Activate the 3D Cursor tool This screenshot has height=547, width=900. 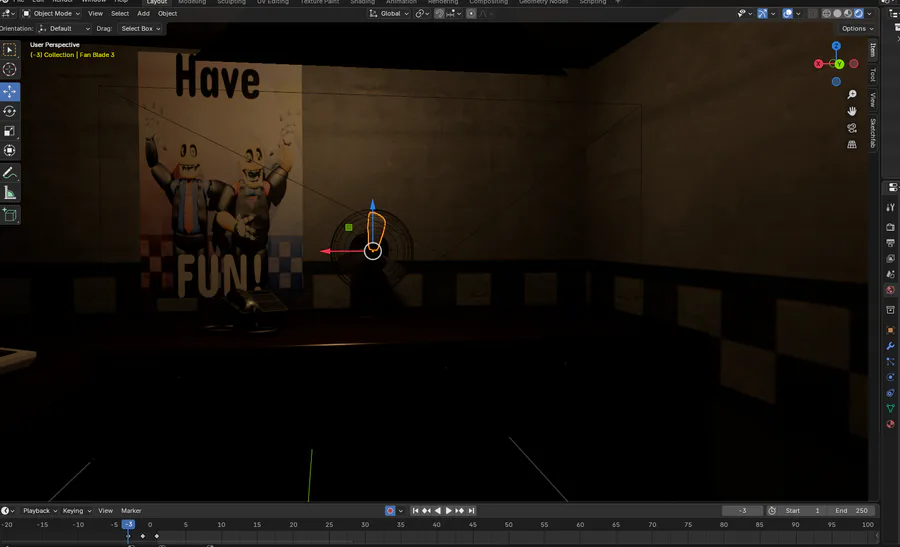point(10,69)
